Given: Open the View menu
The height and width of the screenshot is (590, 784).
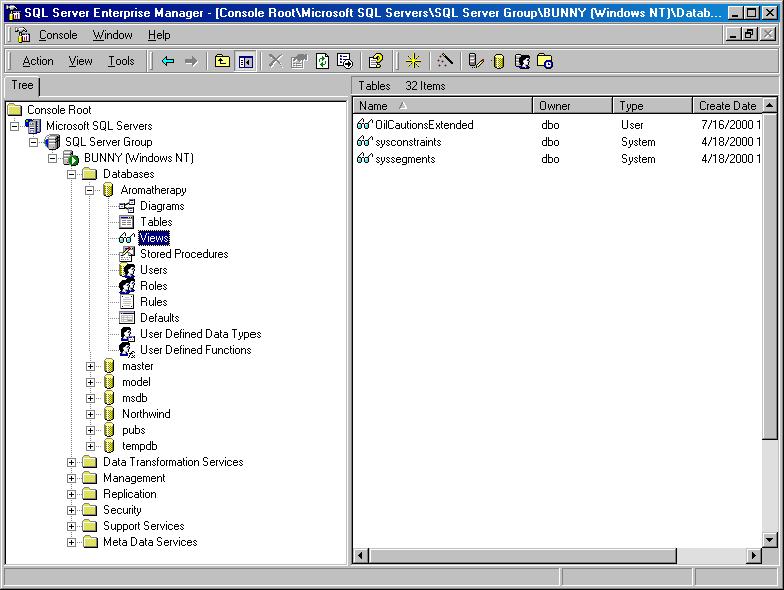Looking at the screenshot, I should [80, 61].
